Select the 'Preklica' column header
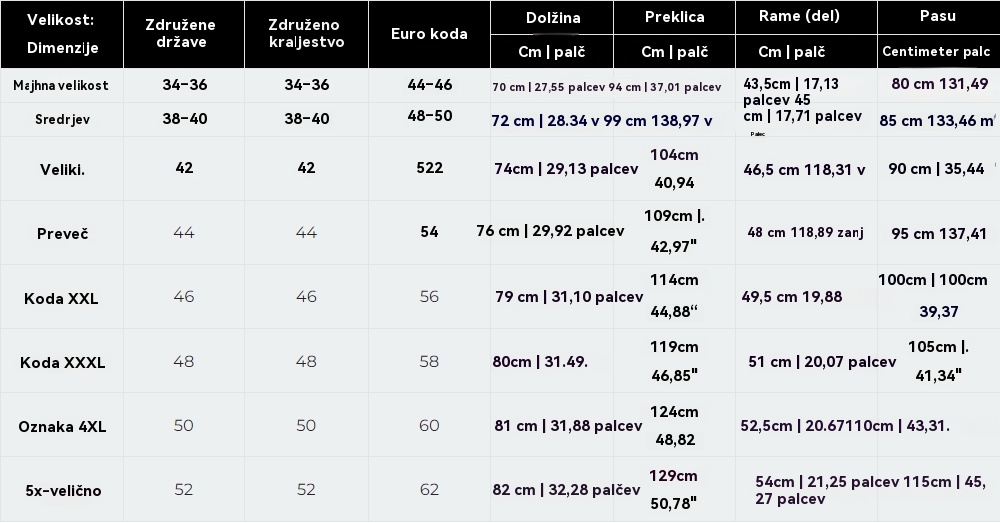 pyautogui.click(x=674, y=17)
